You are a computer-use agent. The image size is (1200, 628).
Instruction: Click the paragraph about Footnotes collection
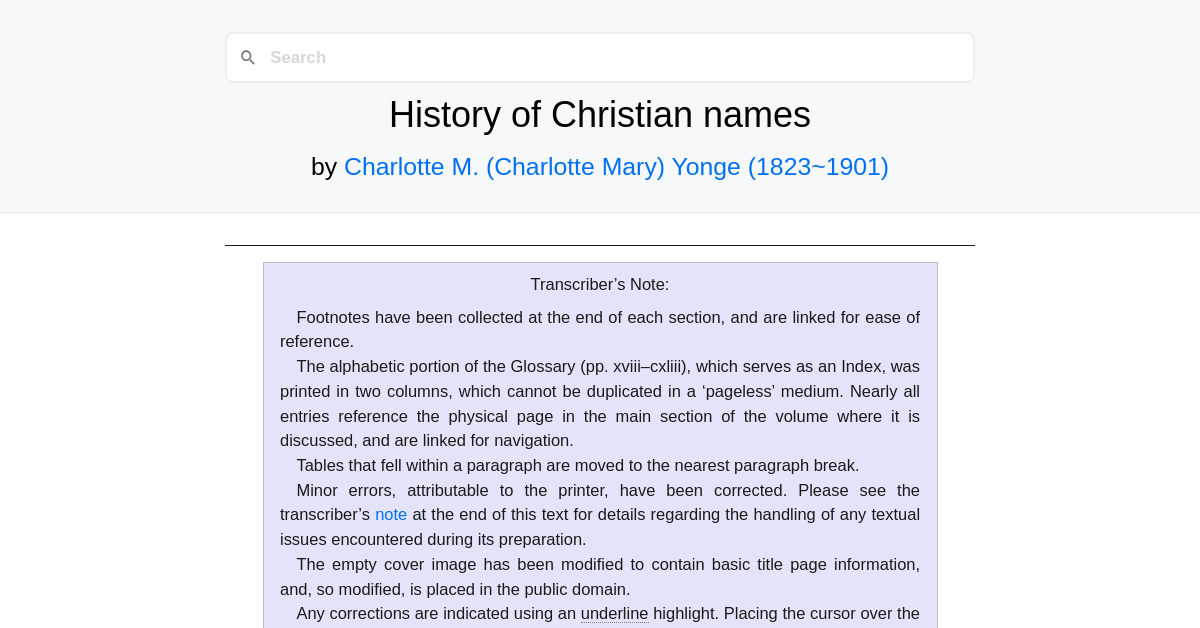click(599, 328)
